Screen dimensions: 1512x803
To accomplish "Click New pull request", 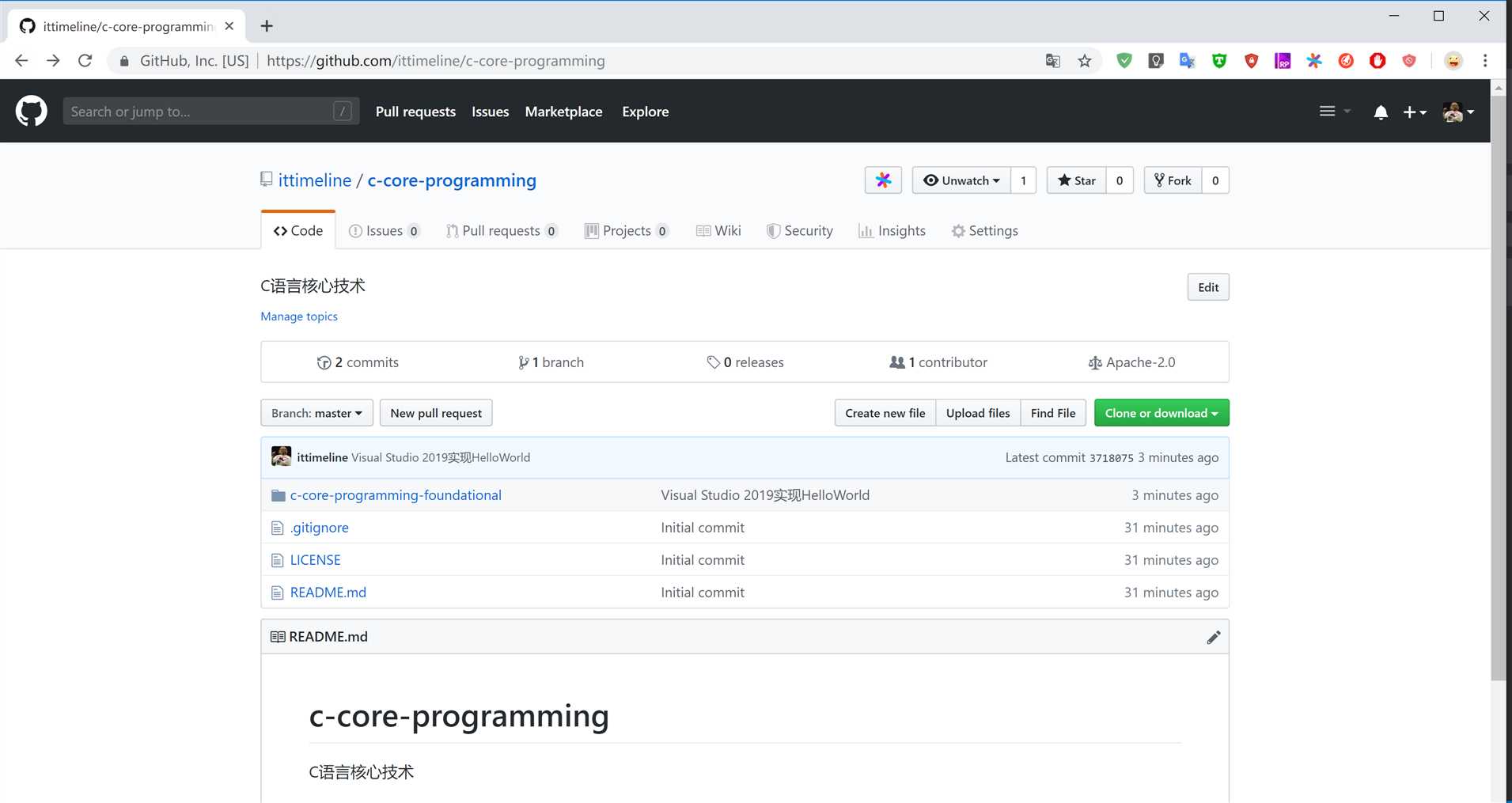I will pyautogui.click(x=436, y=413).
